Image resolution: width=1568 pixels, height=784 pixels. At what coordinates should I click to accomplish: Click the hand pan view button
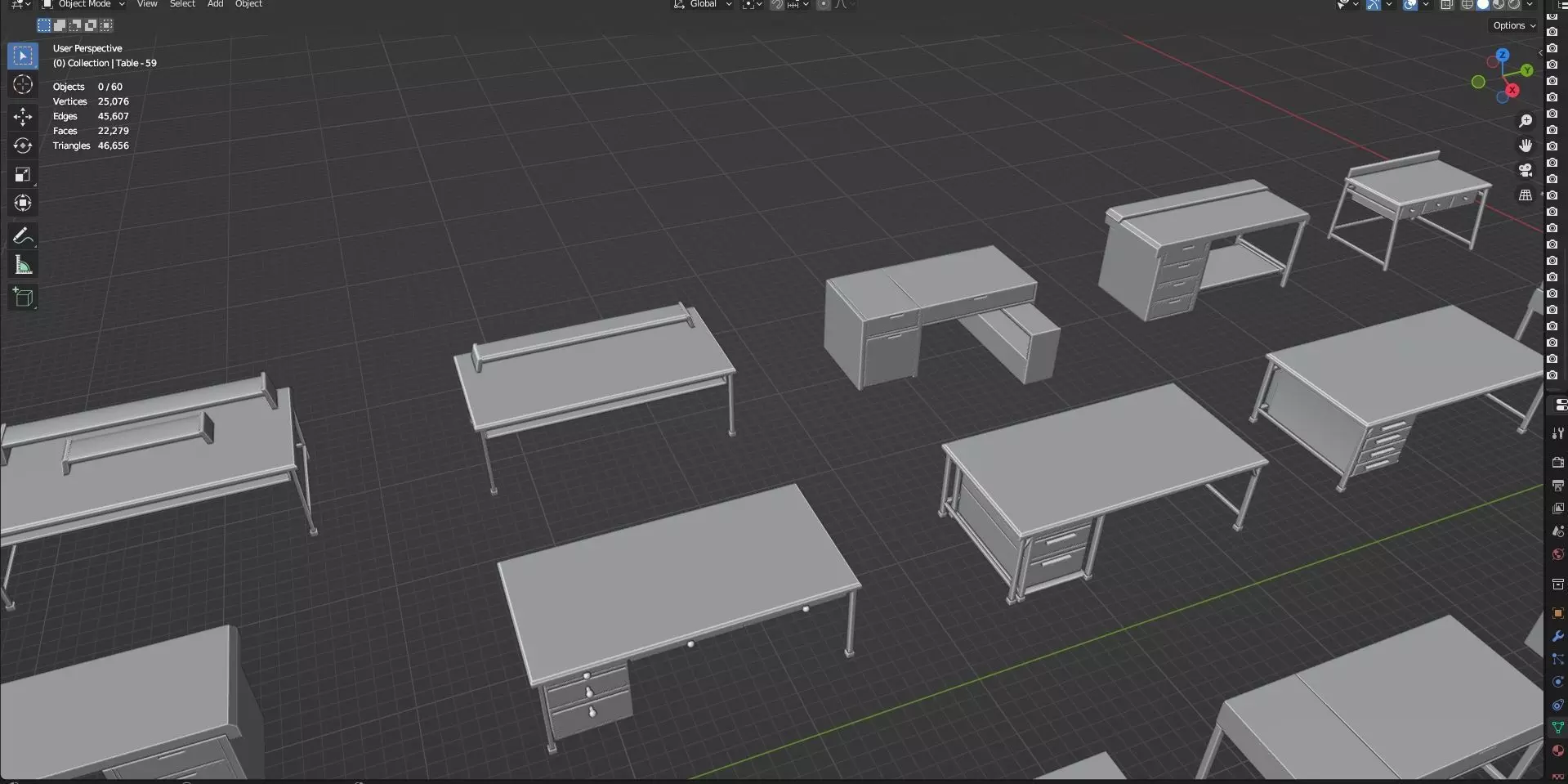(1526, 146)
